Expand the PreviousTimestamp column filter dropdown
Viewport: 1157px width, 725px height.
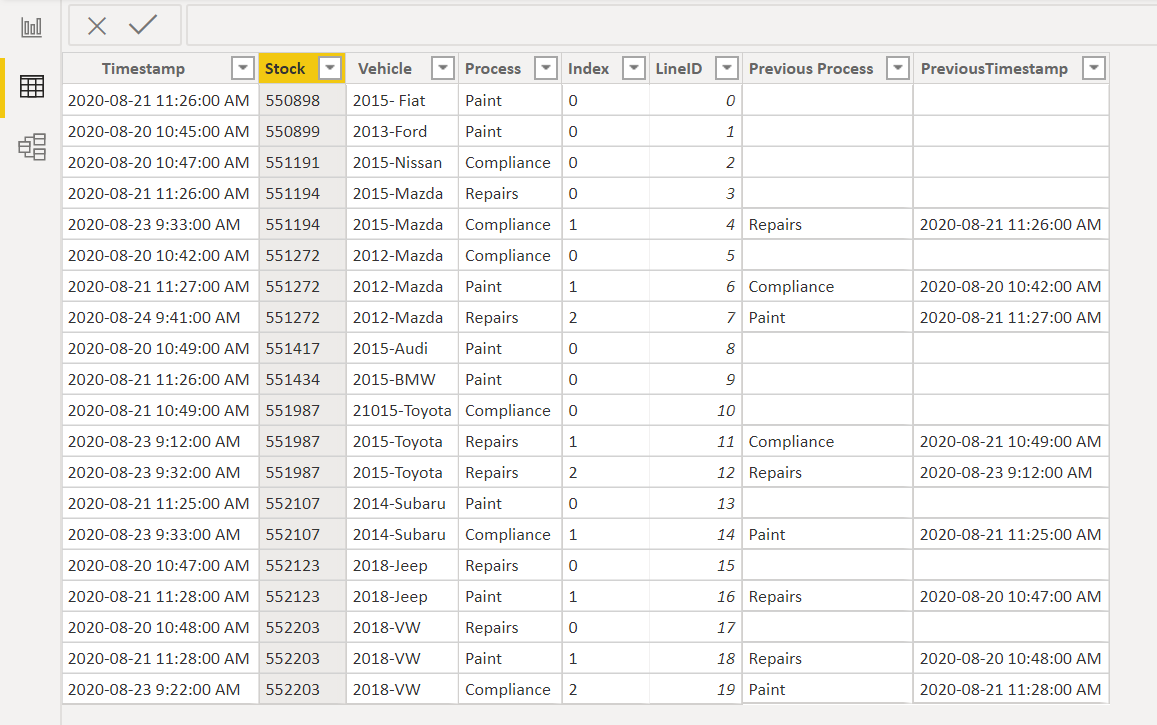[1094, 68]
